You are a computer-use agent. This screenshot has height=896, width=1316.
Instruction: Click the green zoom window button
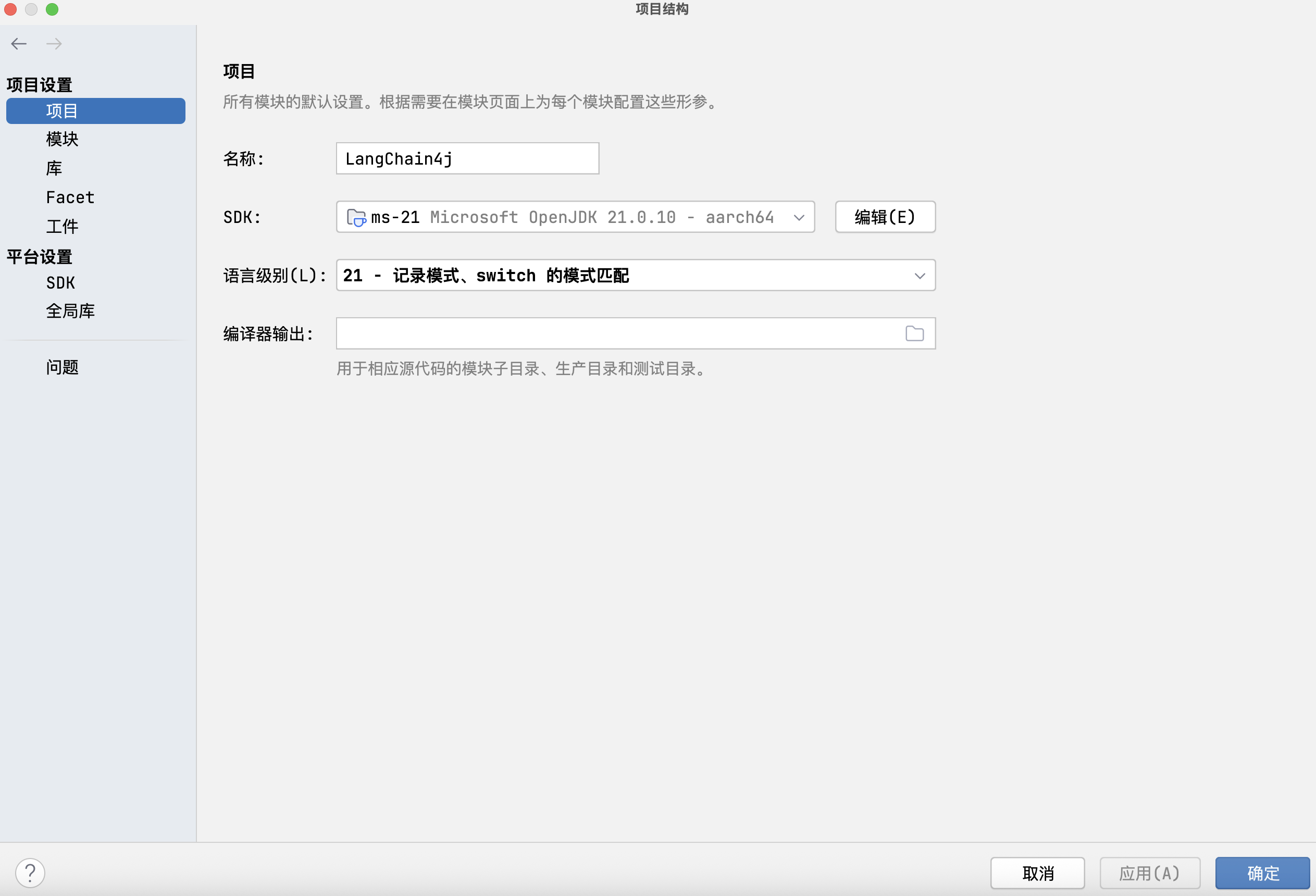pos(52,9)
